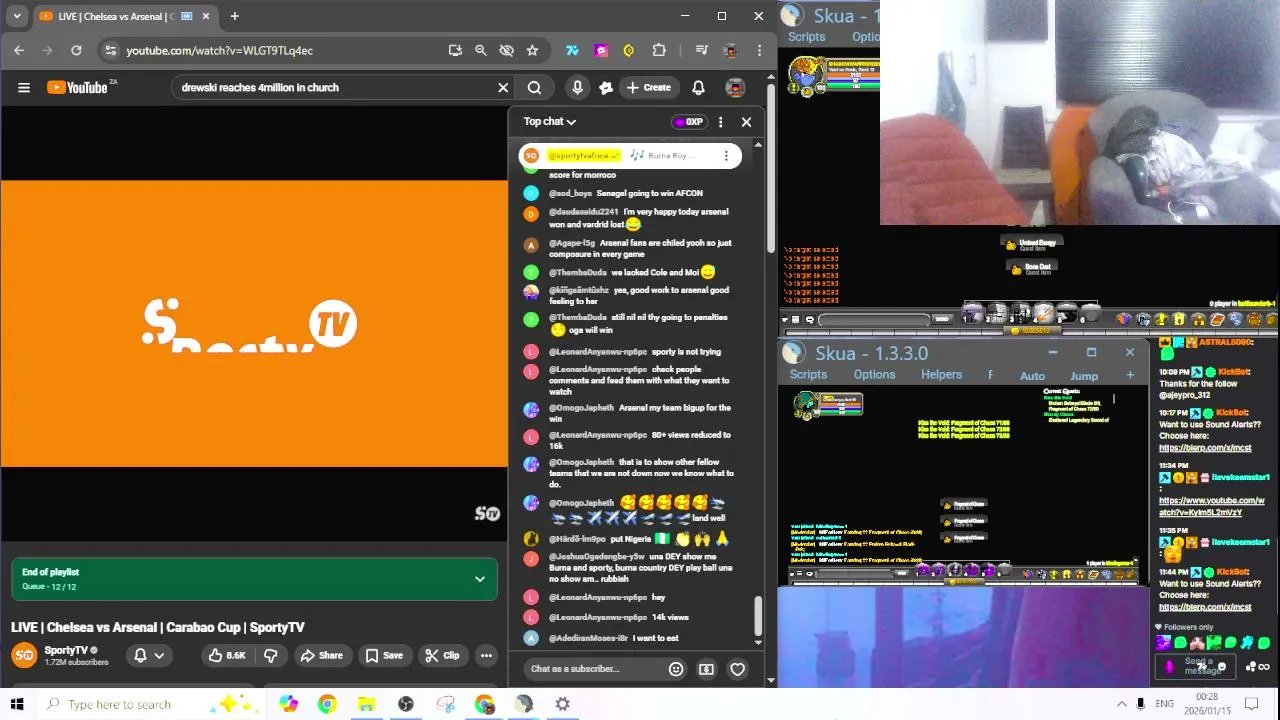Open Super Chat dollar icon
This screenshot has width=1280, height=720.
click(706, 669)
